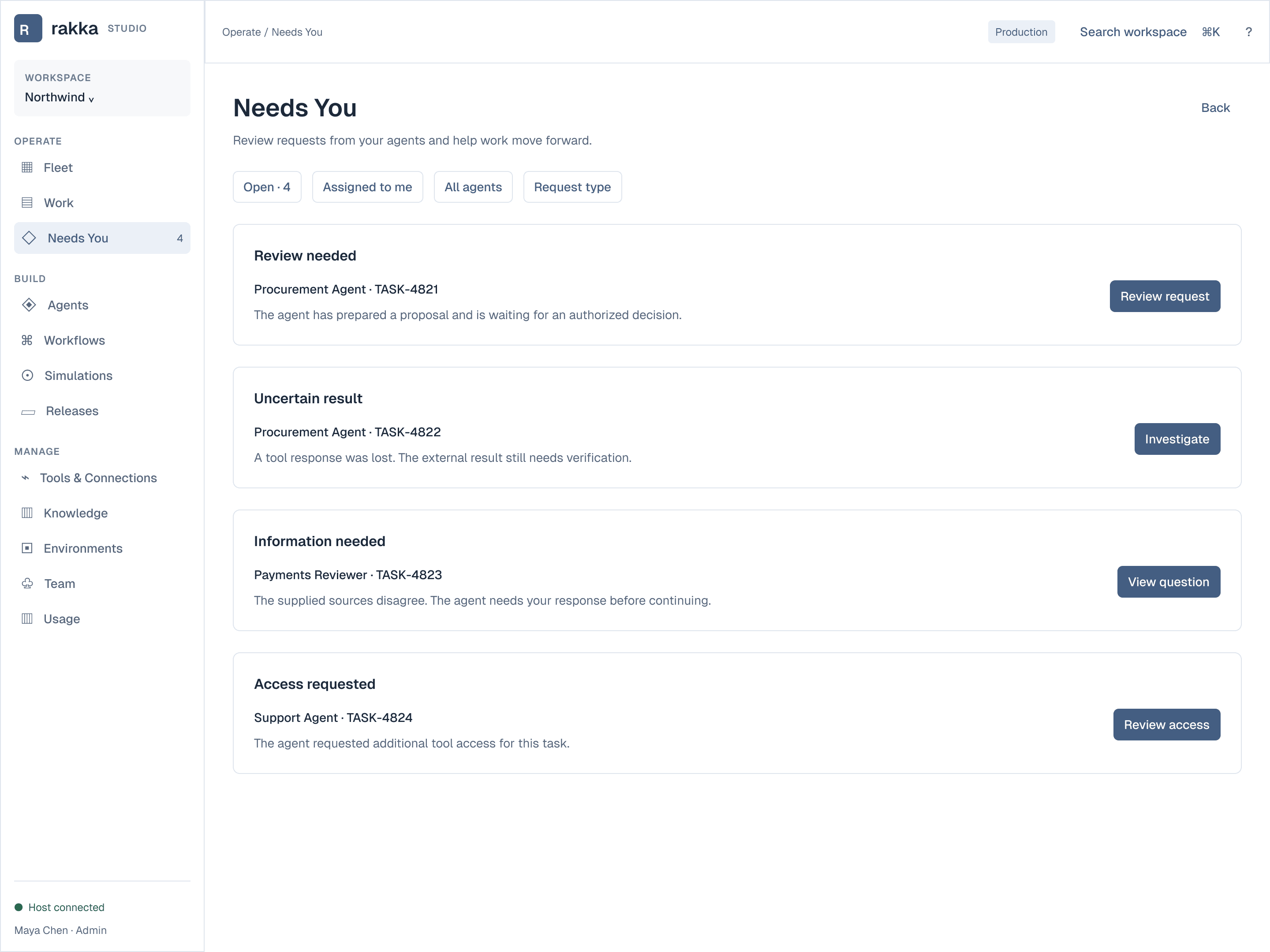Viewport: 1270px width, 952px height.
Task: Open the Usage page label
Action: [62, 619]
